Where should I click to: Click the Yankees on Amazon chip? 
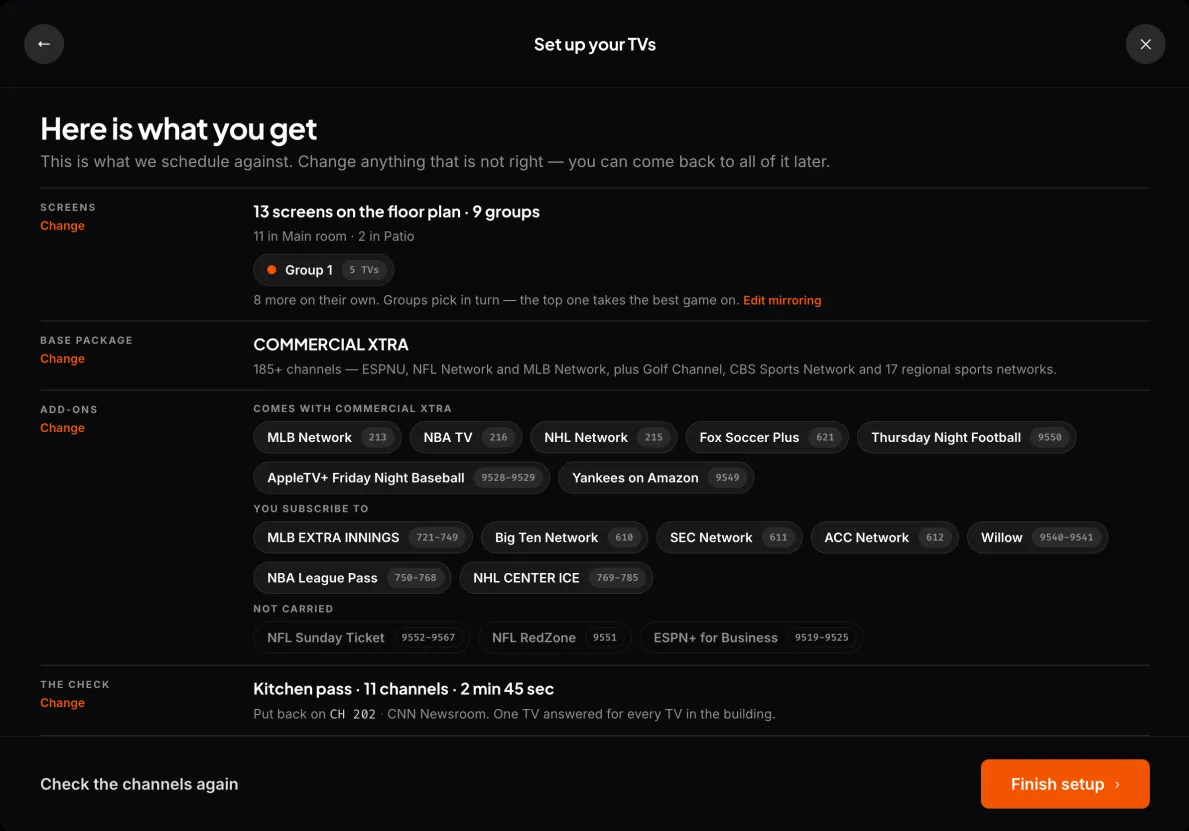click(656, 478)
